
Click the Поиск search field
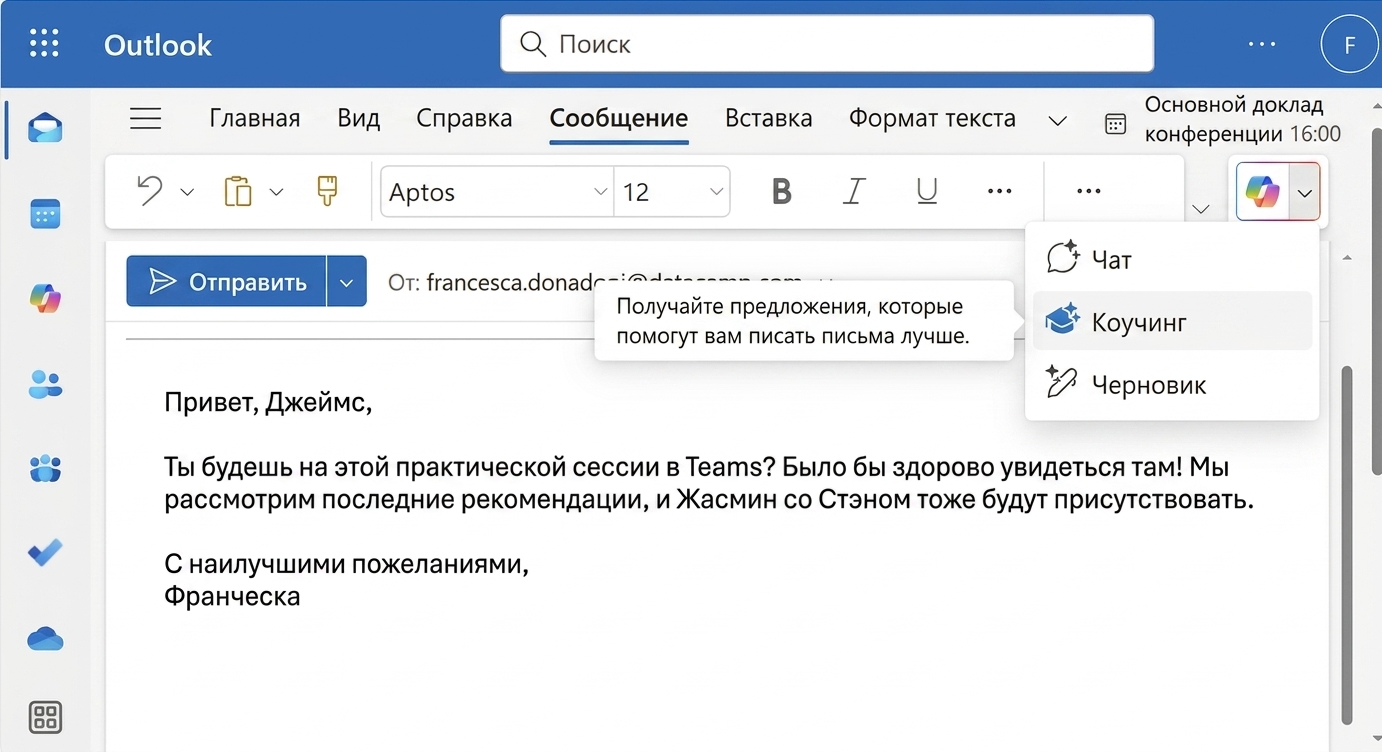[x=827, y=44]
